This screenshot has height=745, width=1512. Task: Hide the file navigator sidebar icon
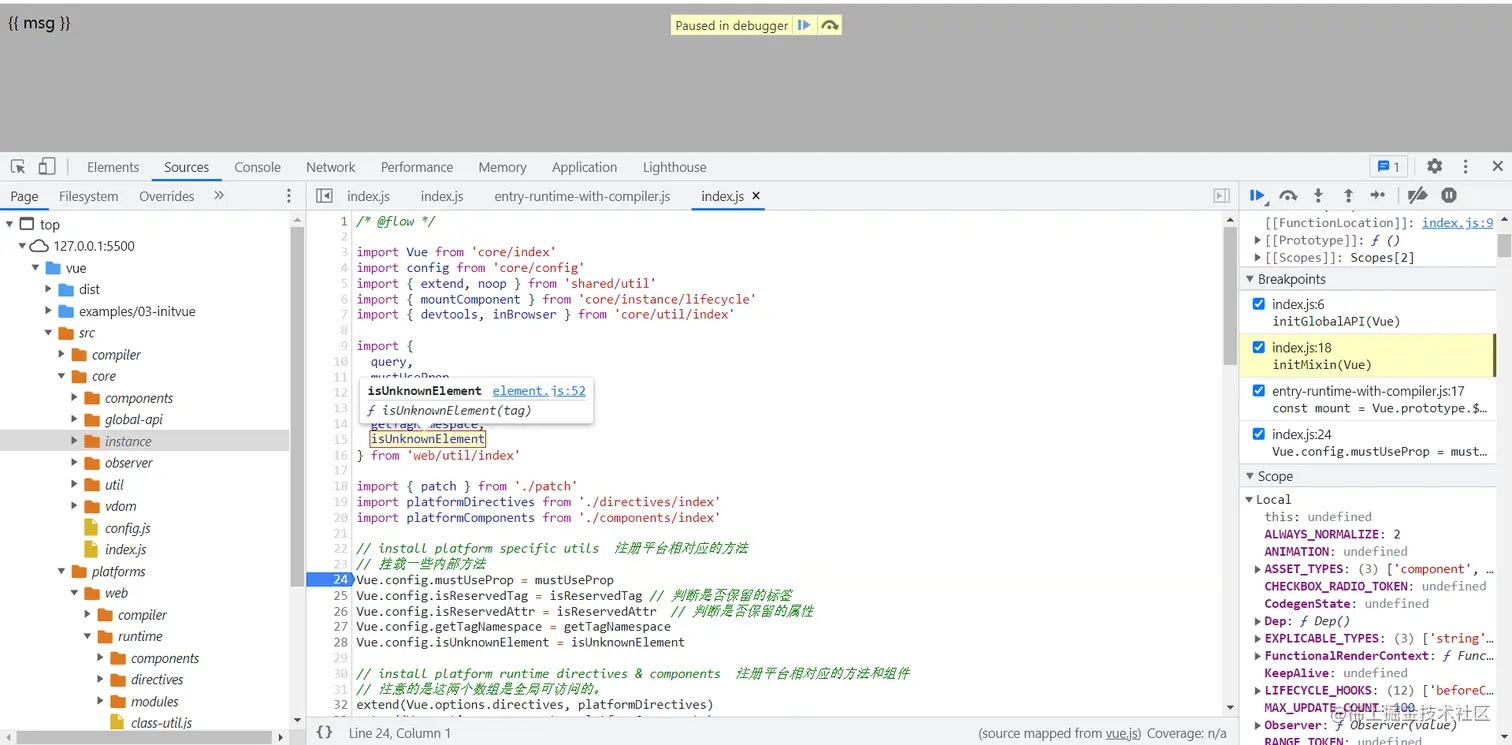[x=324, y=196]
